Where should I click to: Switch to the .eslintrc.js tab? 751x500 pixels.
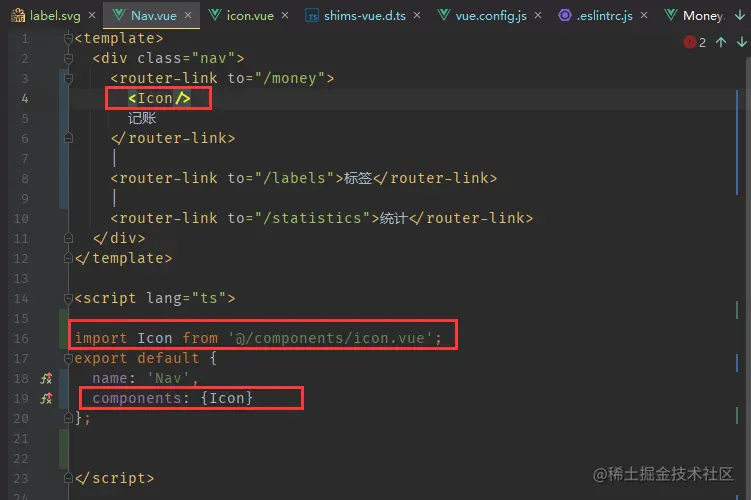pyautogui.click(x=604, y=16)
